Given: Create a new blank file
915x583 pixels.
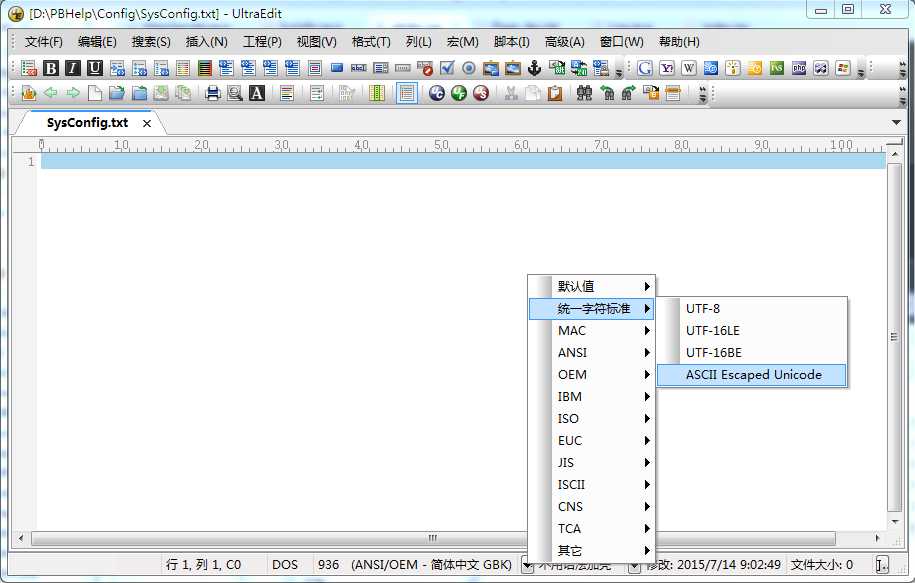Looking at the screenshot, I should pyautogui.click(x=95, y=93).
